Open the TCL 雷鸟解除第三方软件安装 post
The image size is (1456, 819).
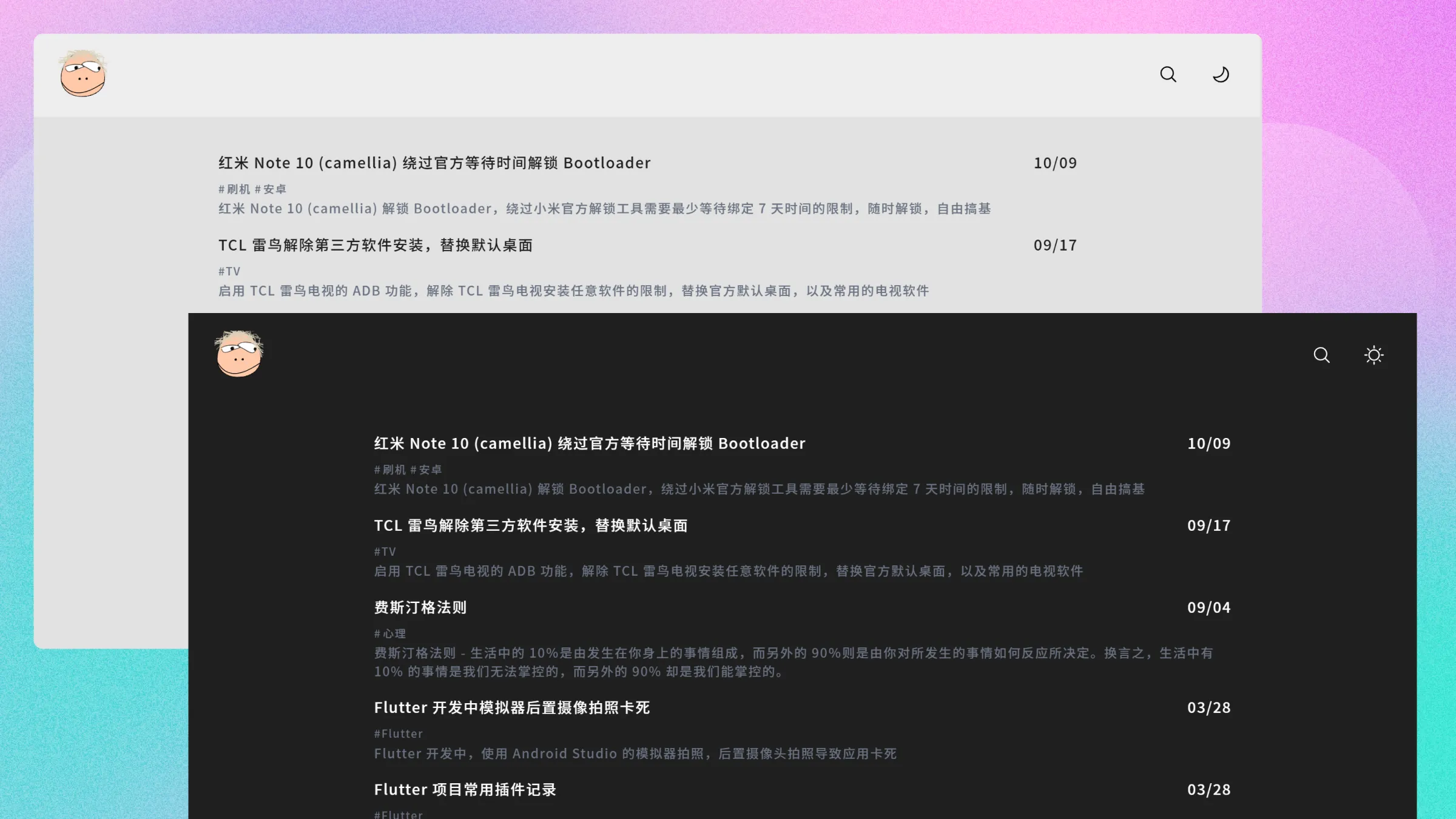pyautogui.click(x=375, y=245)
